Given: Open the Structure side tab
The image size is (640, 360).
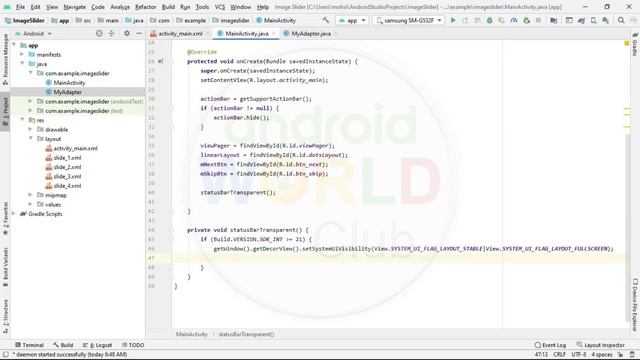Looking at the screenshot, I should 5,316.
